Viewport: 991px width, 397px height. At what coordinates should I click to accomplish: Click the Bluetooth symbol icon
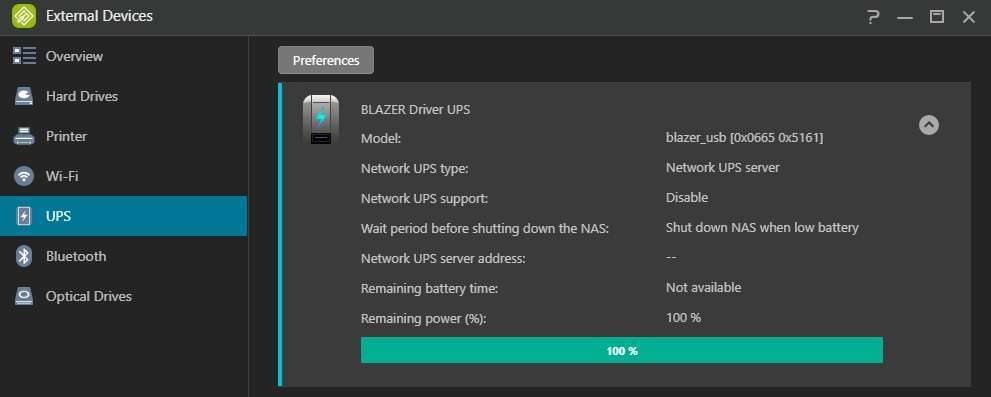point(24,256)
